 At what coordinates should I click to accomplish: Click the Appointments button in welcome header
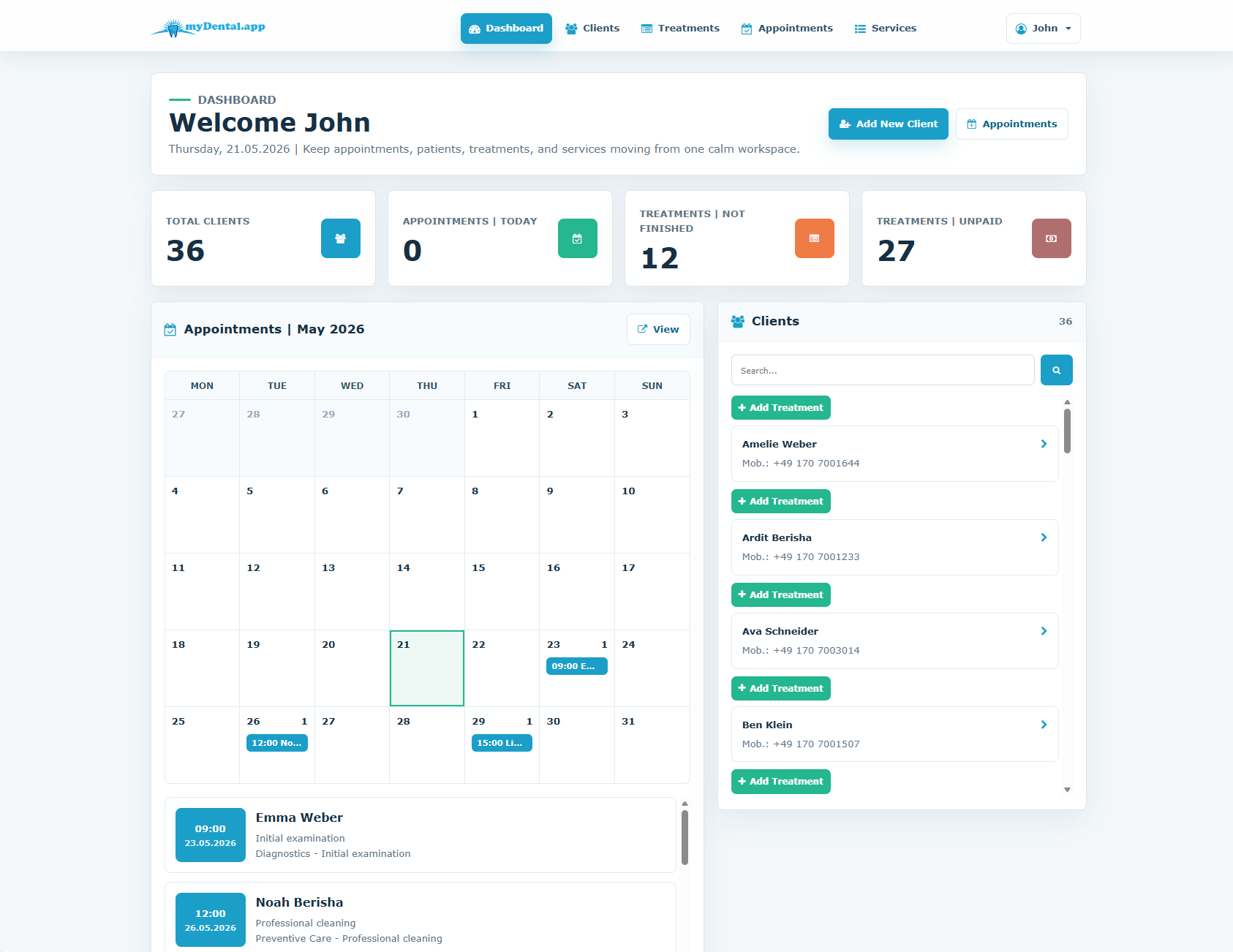pyautogui.click(x=1012, y=124)
